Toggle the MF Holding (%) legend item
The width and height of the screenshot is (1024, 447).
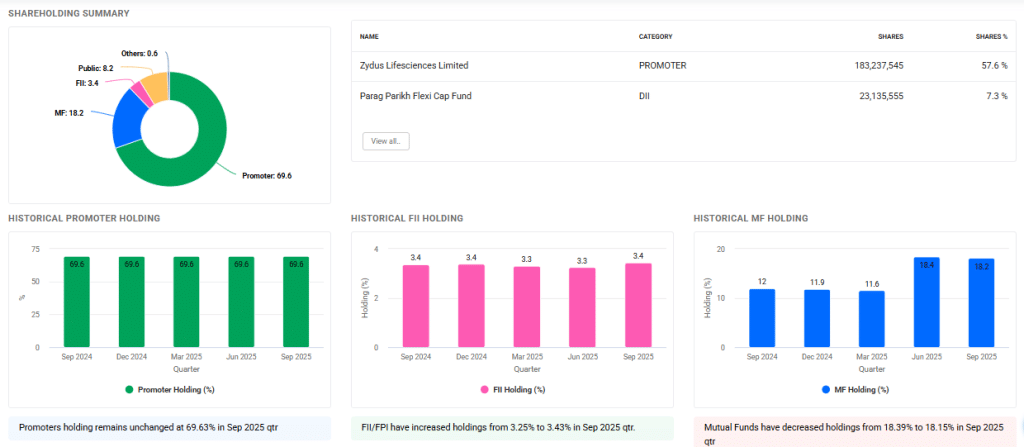(x=855, y=389)
